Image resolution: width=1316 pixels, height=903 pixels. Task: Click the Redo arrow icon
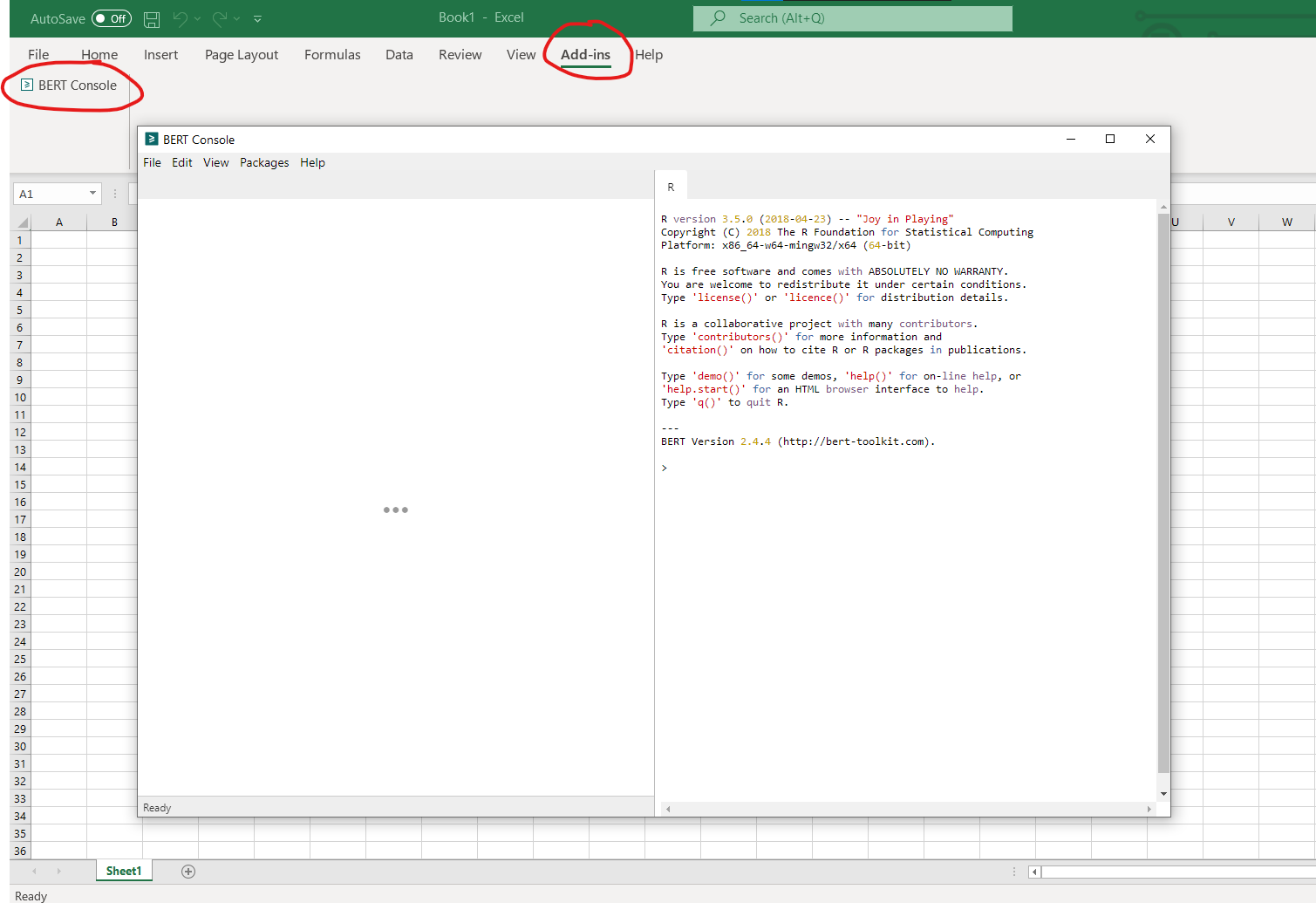click(220, 18)
